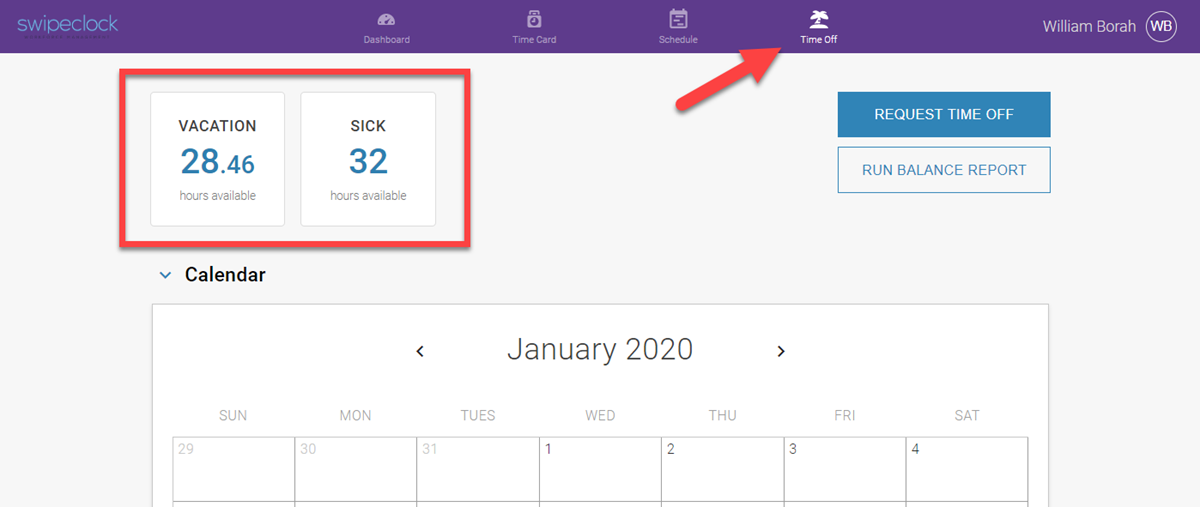Switch to the Time Card tab label
The image size is (1200, 507).
click(534, 40)
